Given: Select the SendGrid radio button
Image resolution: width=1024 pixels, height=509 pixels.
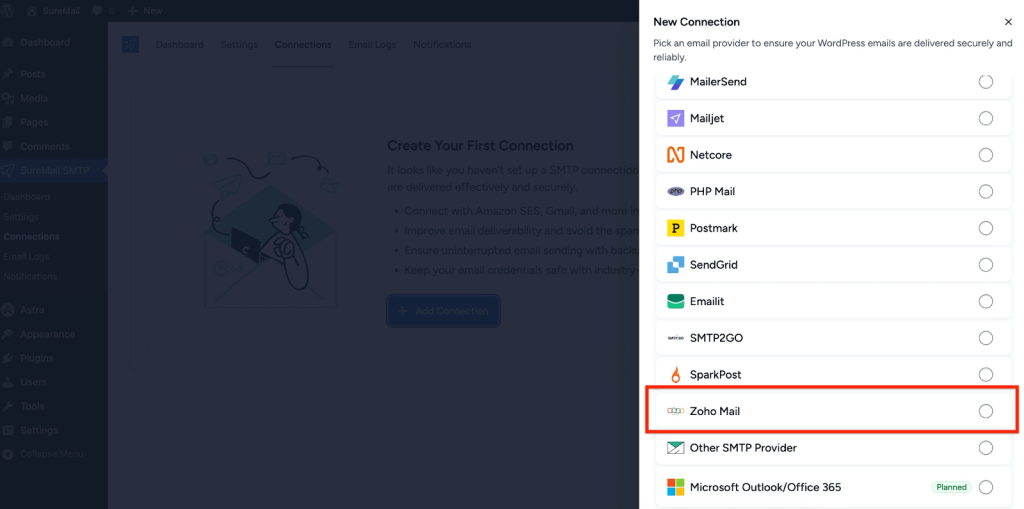Looking at the screenshot, I should tap(985, 265).
